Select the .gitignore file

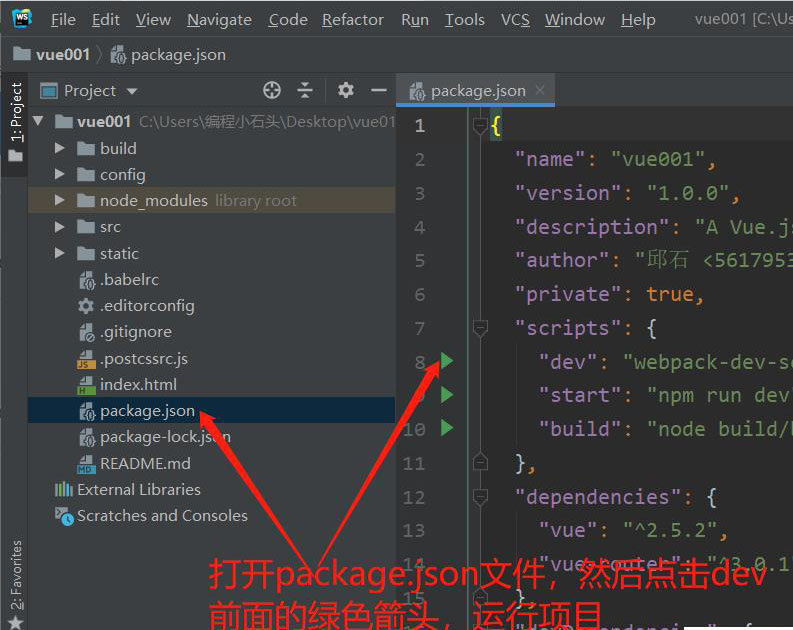point(211,332)
